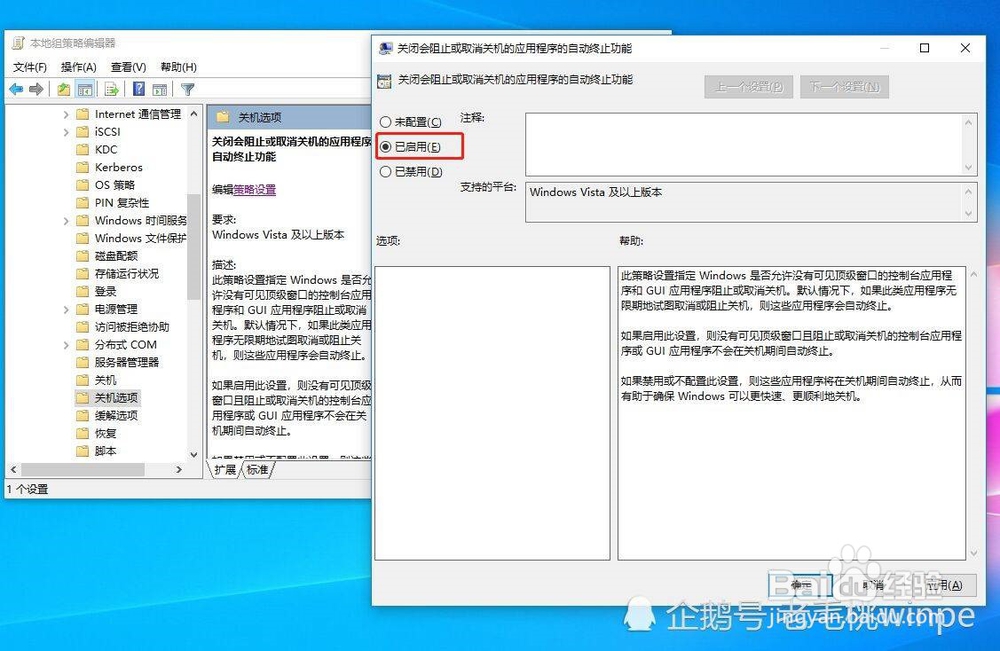Click the policy icon in dialog title bar

pos(385,48)
